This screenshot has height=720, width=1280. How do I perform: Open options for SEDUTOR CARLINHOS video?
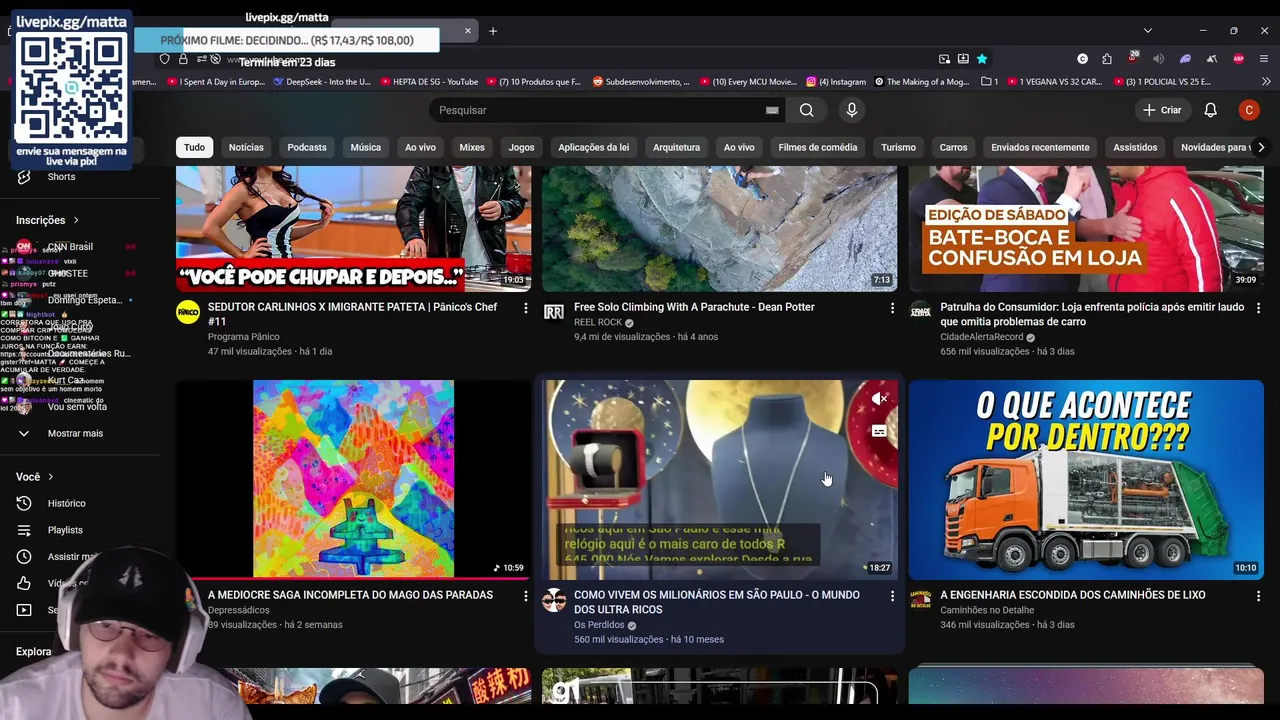(525, 308)
